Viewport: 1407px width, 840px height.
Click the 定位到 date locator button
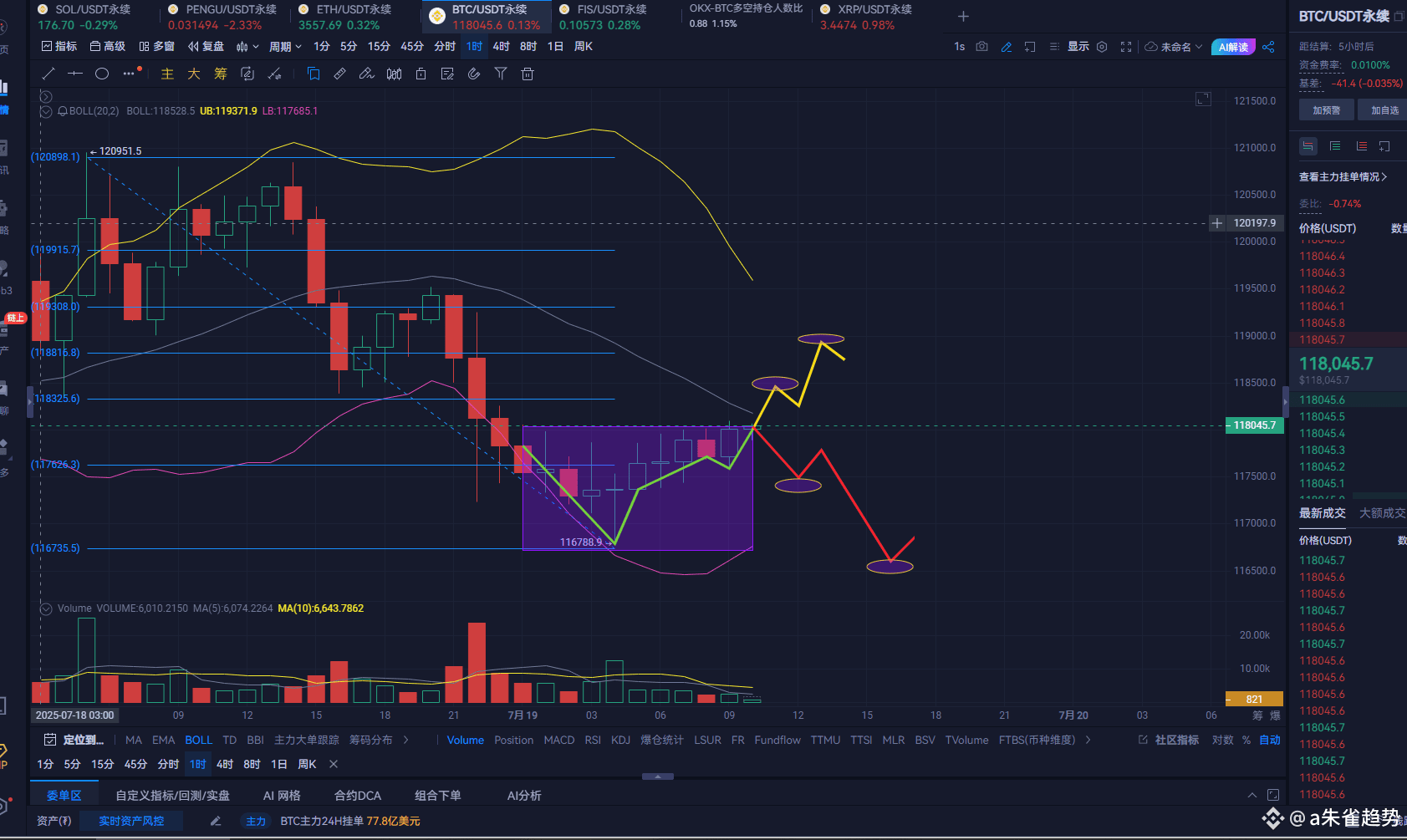(x=74, y=740)
